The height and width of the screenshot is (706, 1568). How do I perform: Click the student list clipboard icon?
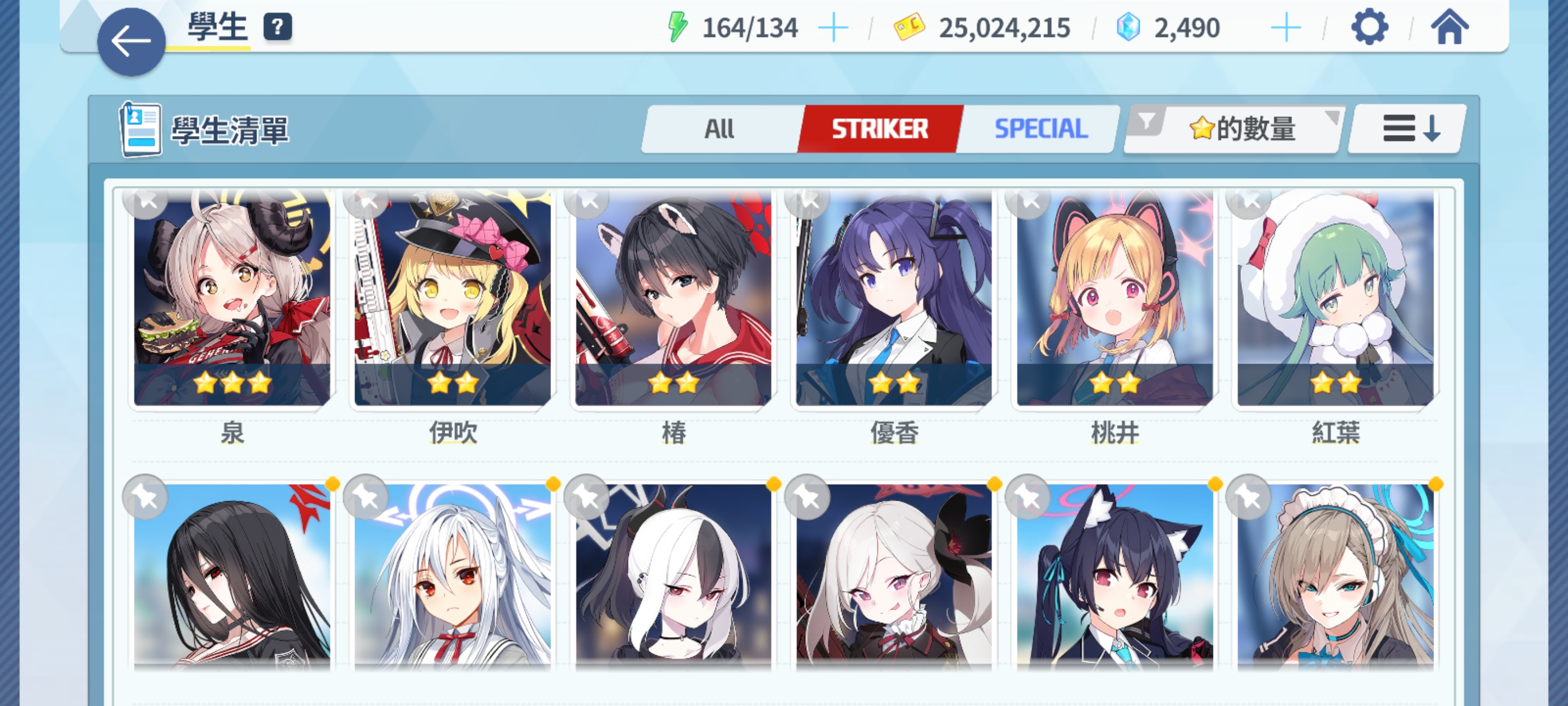(x=140, y=128)
